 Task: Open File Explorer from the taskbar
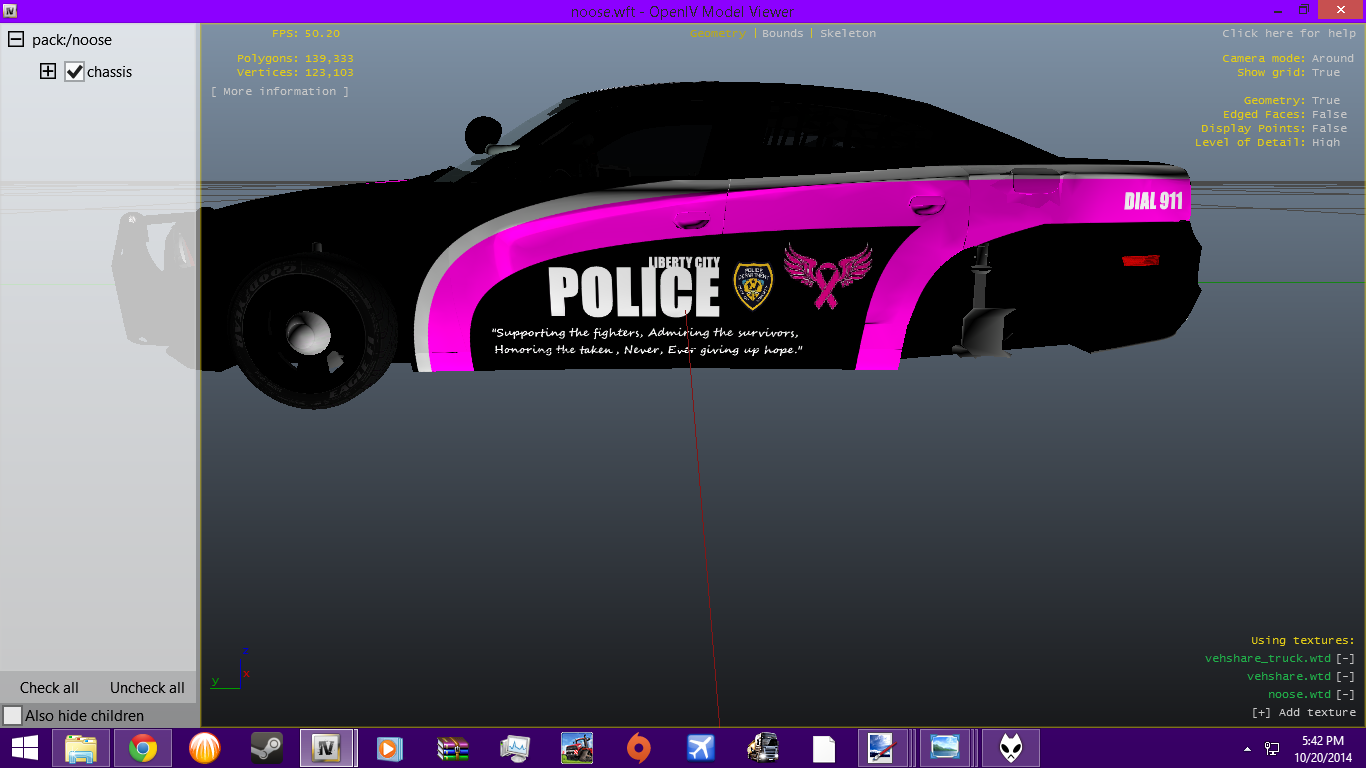tap(81, 748)
